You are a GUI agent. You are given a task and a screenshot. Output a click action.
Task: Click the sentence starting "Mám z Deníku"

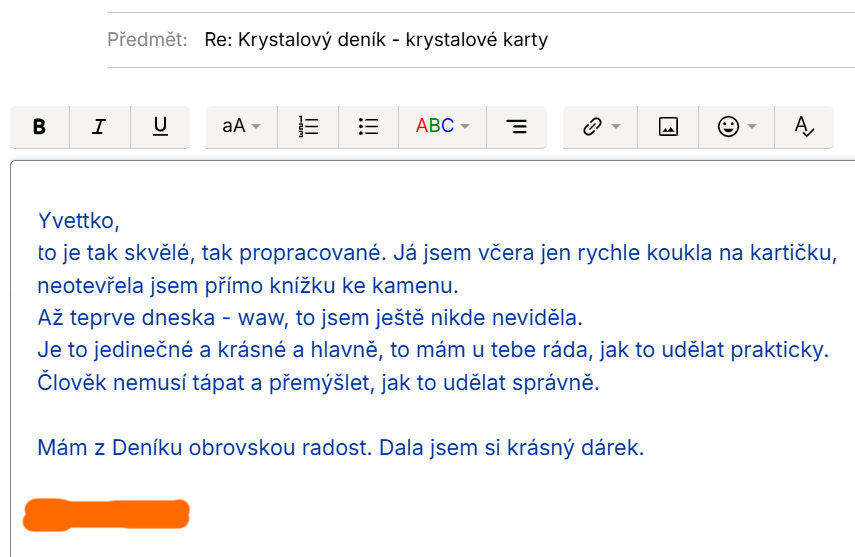coord(340,447)
